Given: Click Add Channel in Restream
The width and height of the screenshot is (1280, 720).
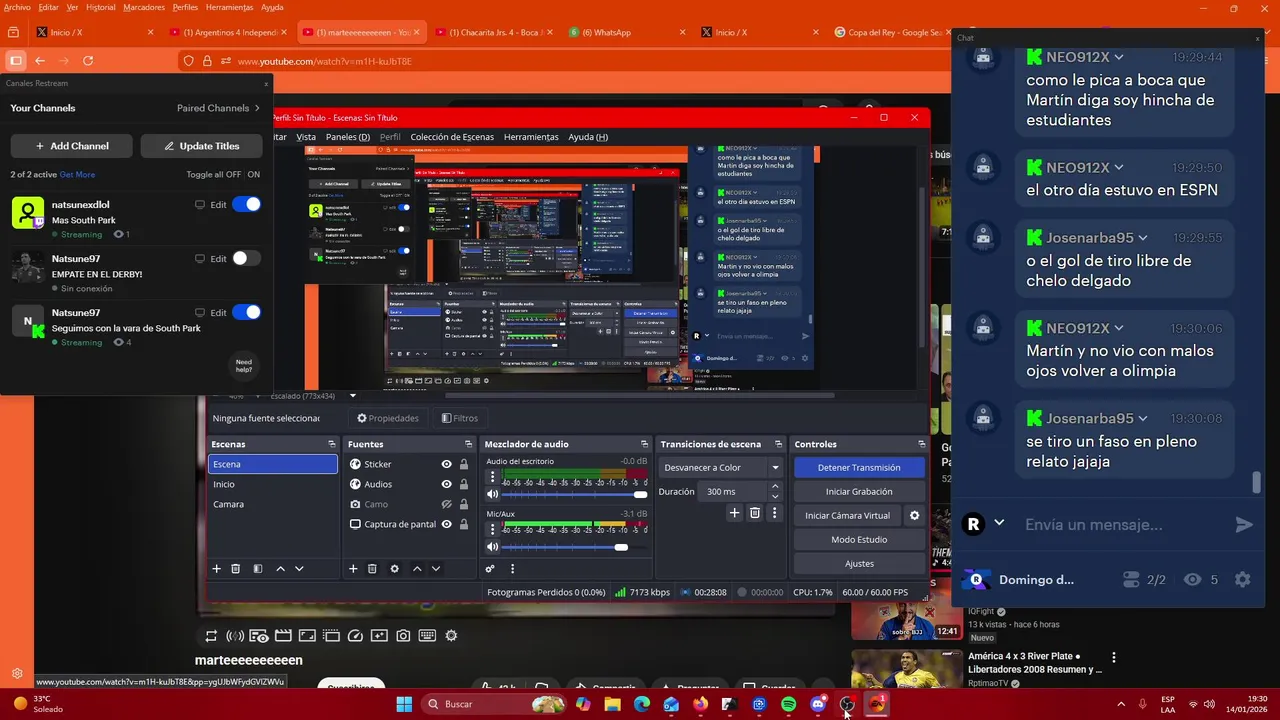Looking at the screenshot, I should 72,146.
